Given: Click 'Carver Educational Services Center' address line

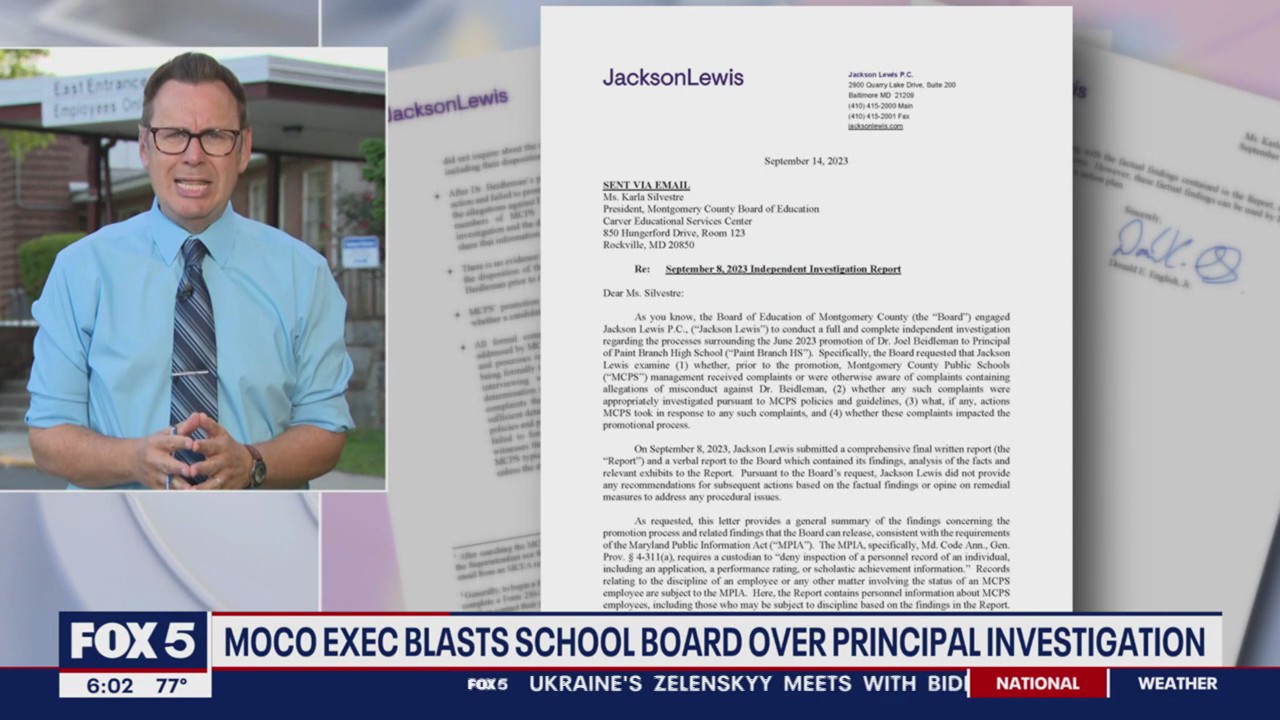Looking at the screenshot, I should point(677,221).
